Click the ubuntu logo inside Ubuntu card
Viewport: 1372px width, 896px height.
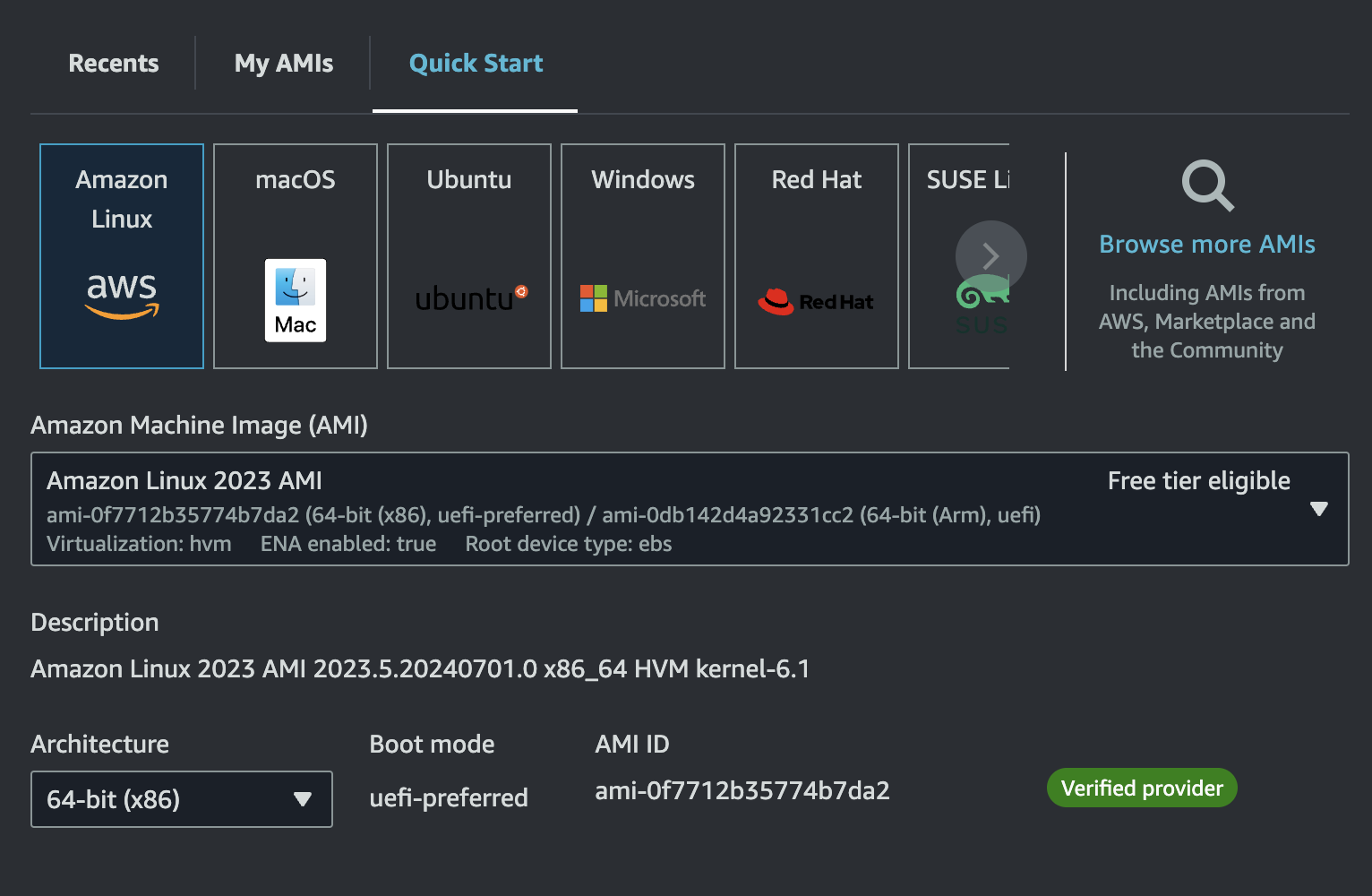coord(468,298)
